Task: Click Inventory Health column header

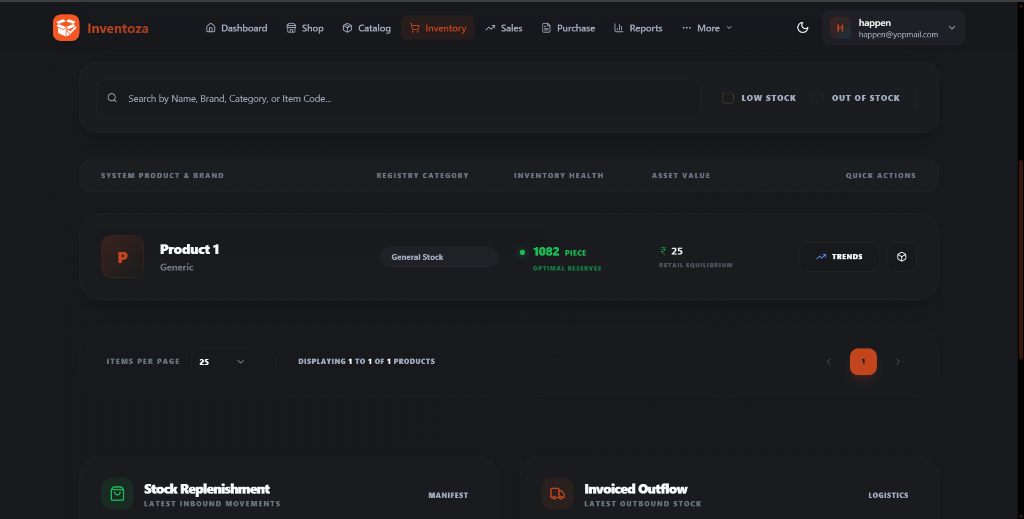Action: (559, 176)
